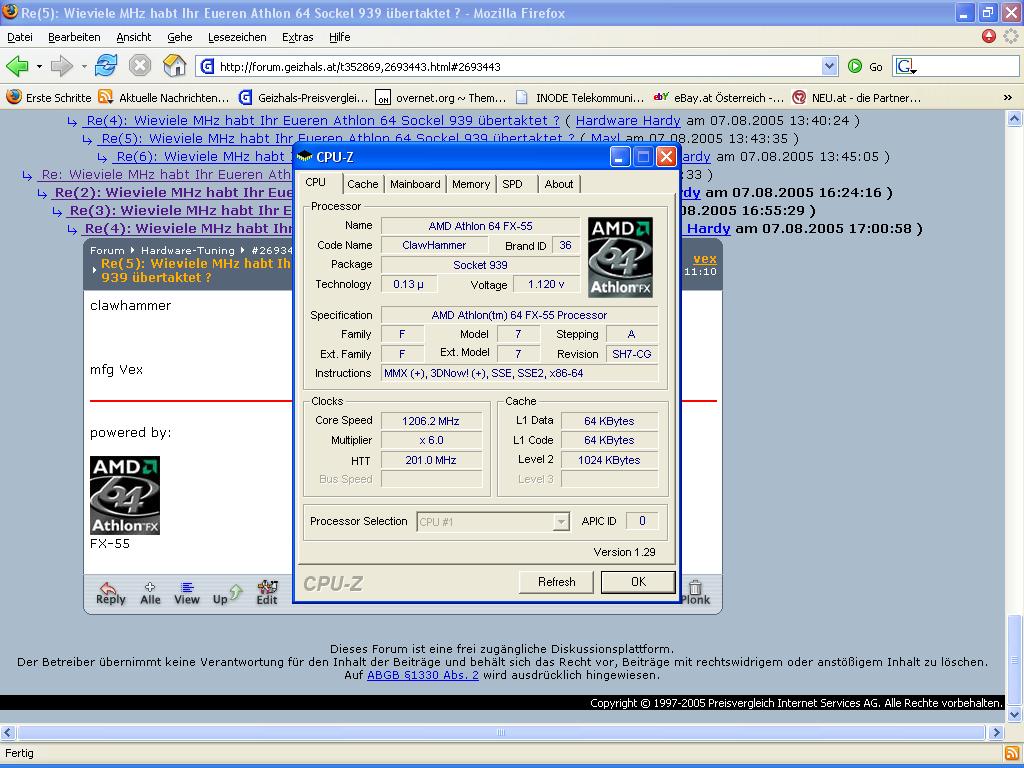Show more bookmarks chevron
The width and height of the screenshot is (1024, 768).
point(1008,97)
